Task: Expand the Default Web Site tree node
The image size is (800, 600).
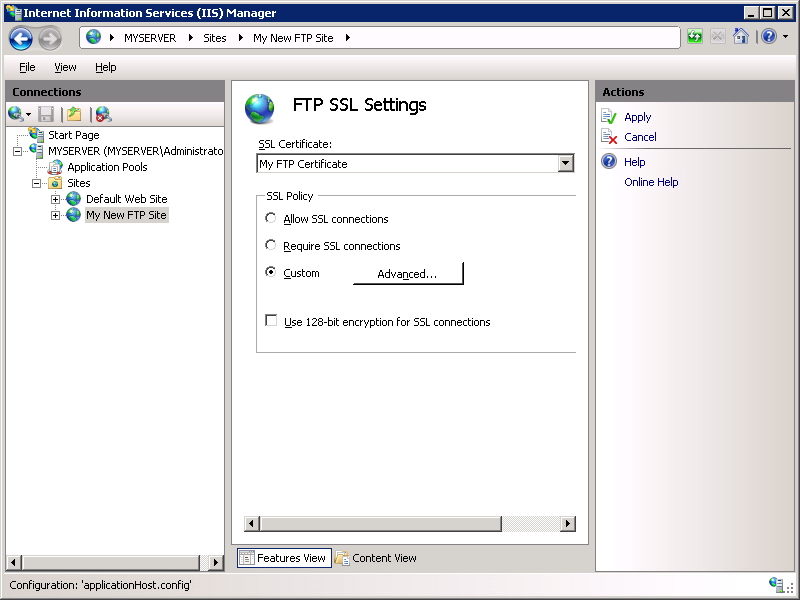Action: 56,199
